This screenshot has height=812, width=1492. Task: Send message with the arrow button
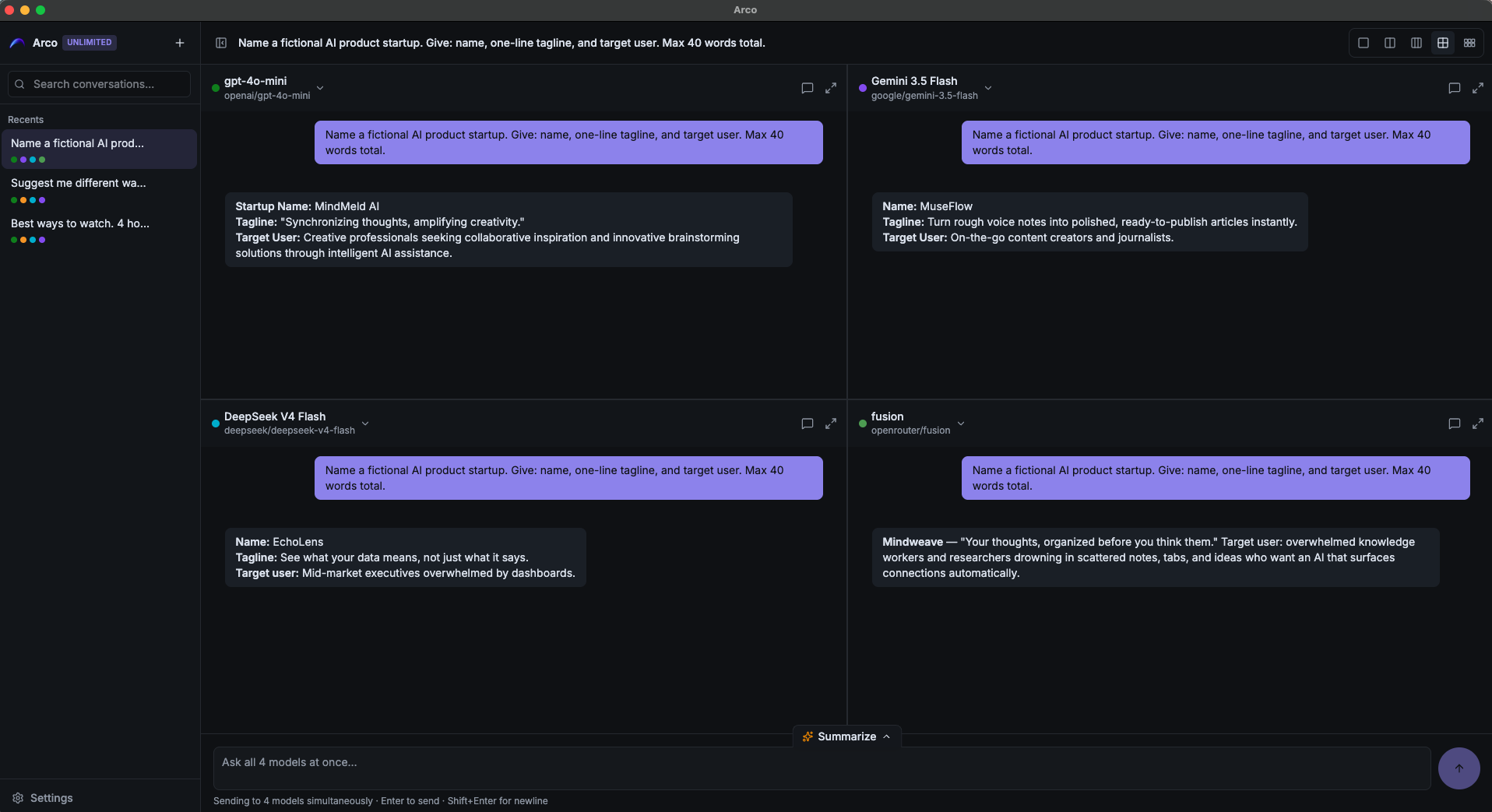pos(1459,768)
